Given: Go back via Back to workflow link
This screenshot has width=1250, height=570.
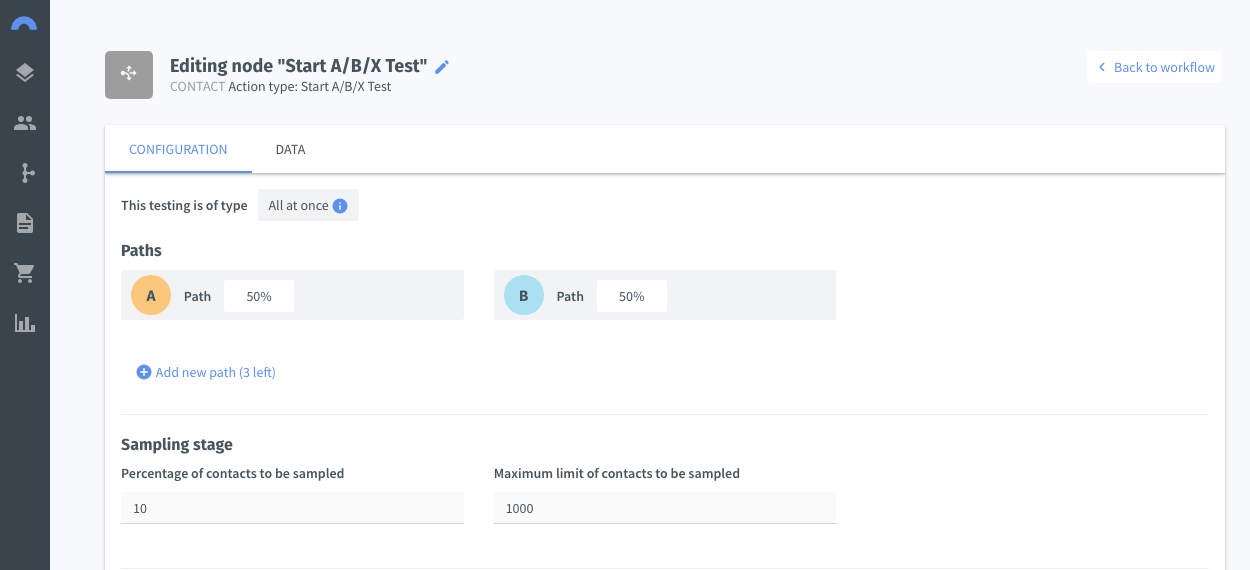Looking at the screenshot, I should click(x=1155, y=67).
